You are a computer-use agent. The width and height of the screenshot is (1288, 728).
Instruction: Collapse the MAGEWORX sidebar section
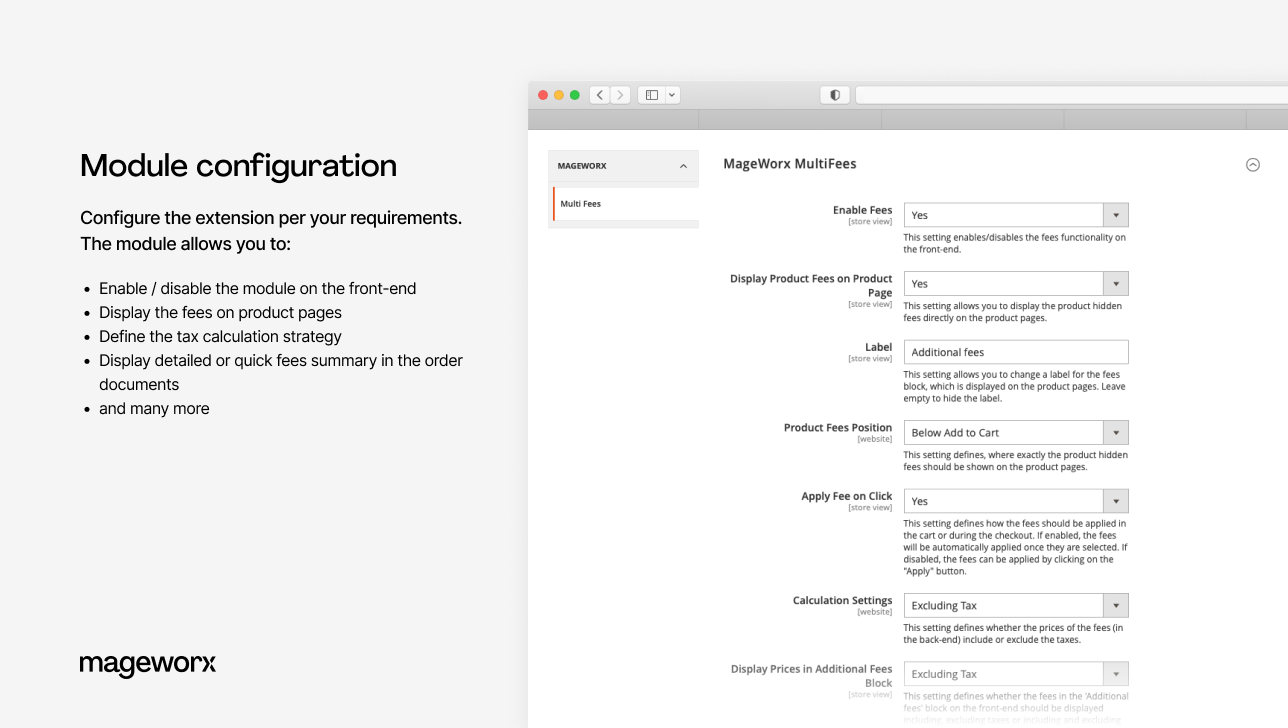point(683,166)
